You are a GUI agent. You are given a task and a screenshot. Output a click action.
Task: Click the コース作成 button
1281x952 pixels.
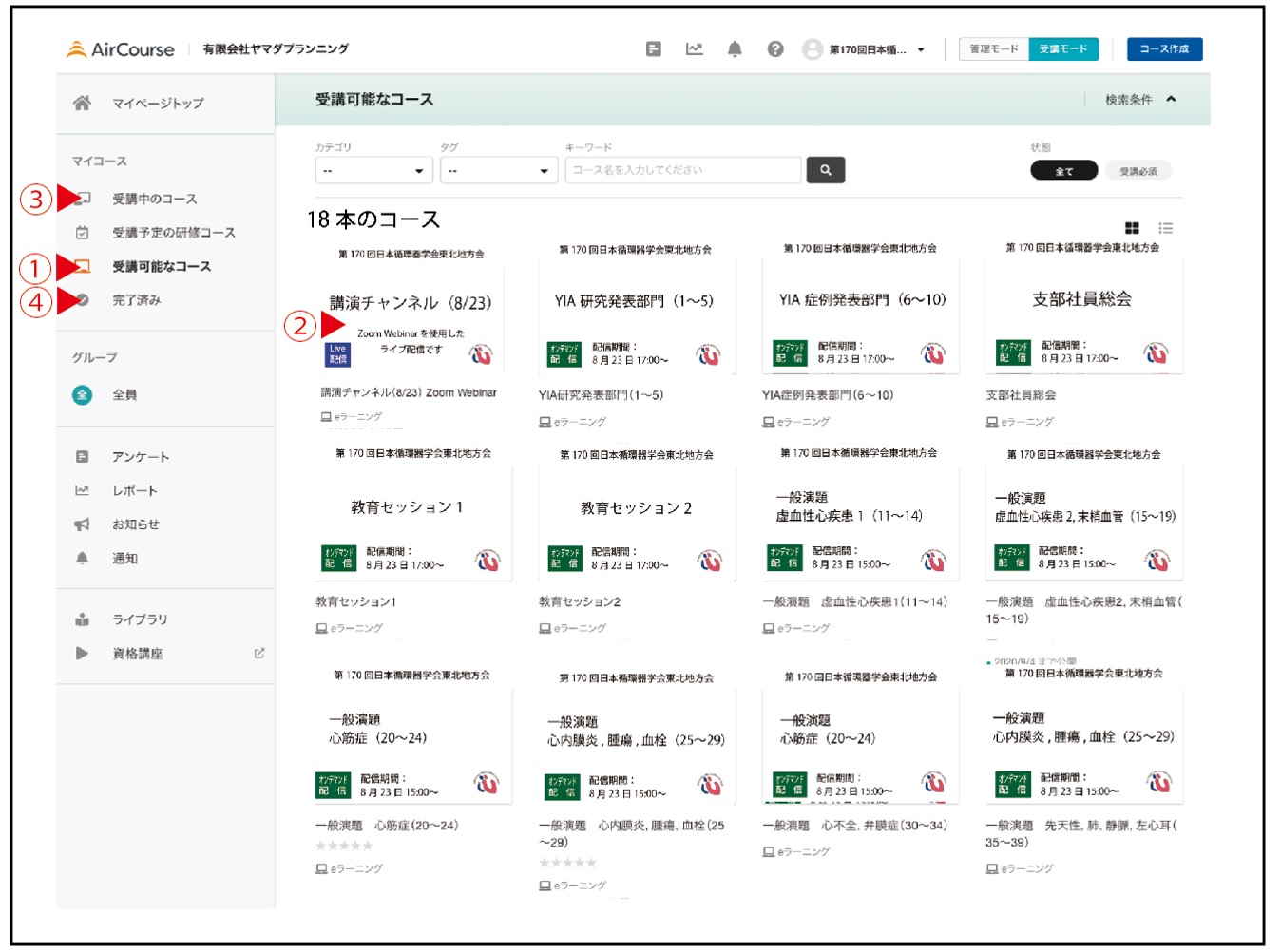[x=1164, y=49]
